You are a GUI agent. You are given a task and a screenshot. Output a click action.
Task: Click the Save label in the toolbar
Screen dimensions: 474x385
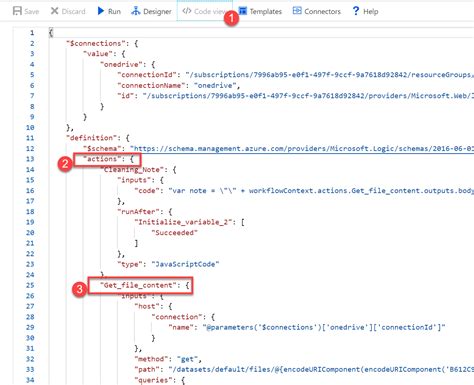coord(32,12)
